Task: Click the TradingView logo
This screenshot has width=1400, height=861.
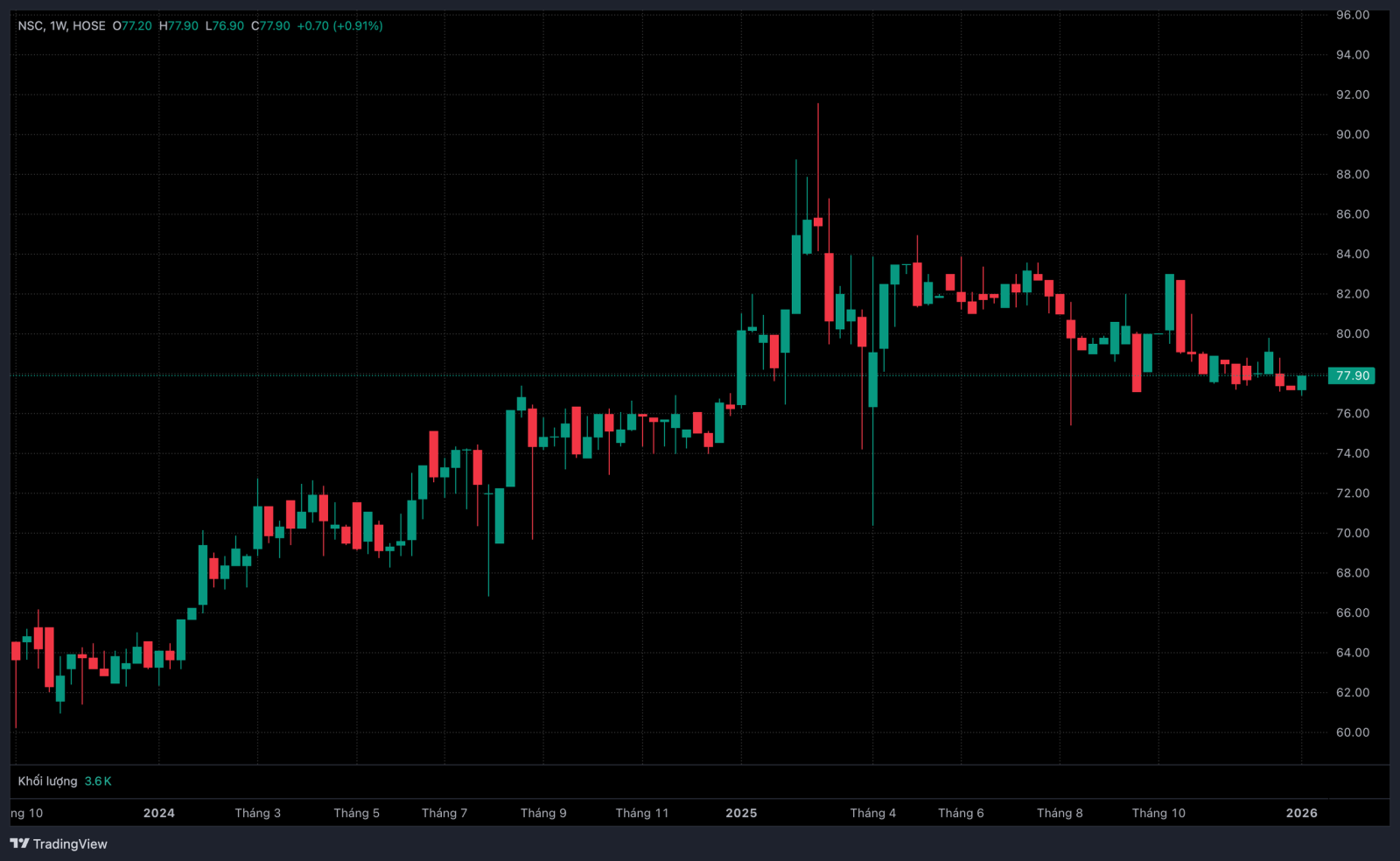Action: pos(59,843)
